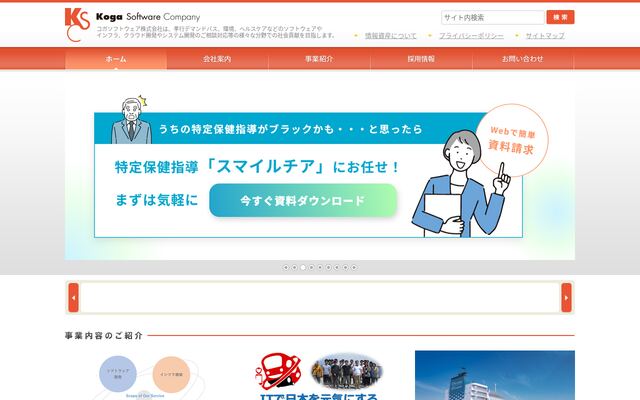
Task: Click the woman pointing illustration in banner
Action: tap(460, 184)
